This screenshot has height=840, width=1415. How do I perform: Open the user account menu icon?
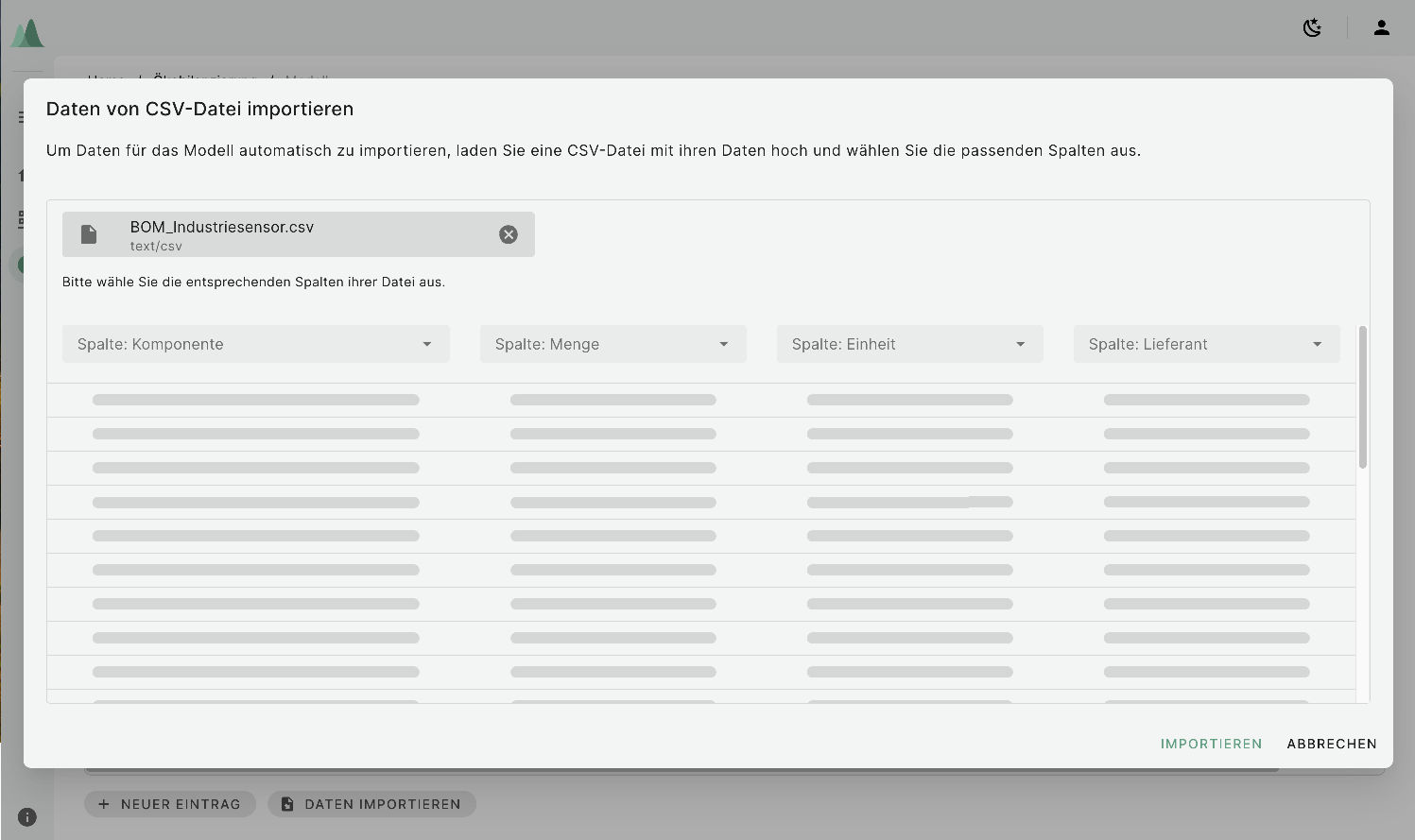coord(1381,28)
